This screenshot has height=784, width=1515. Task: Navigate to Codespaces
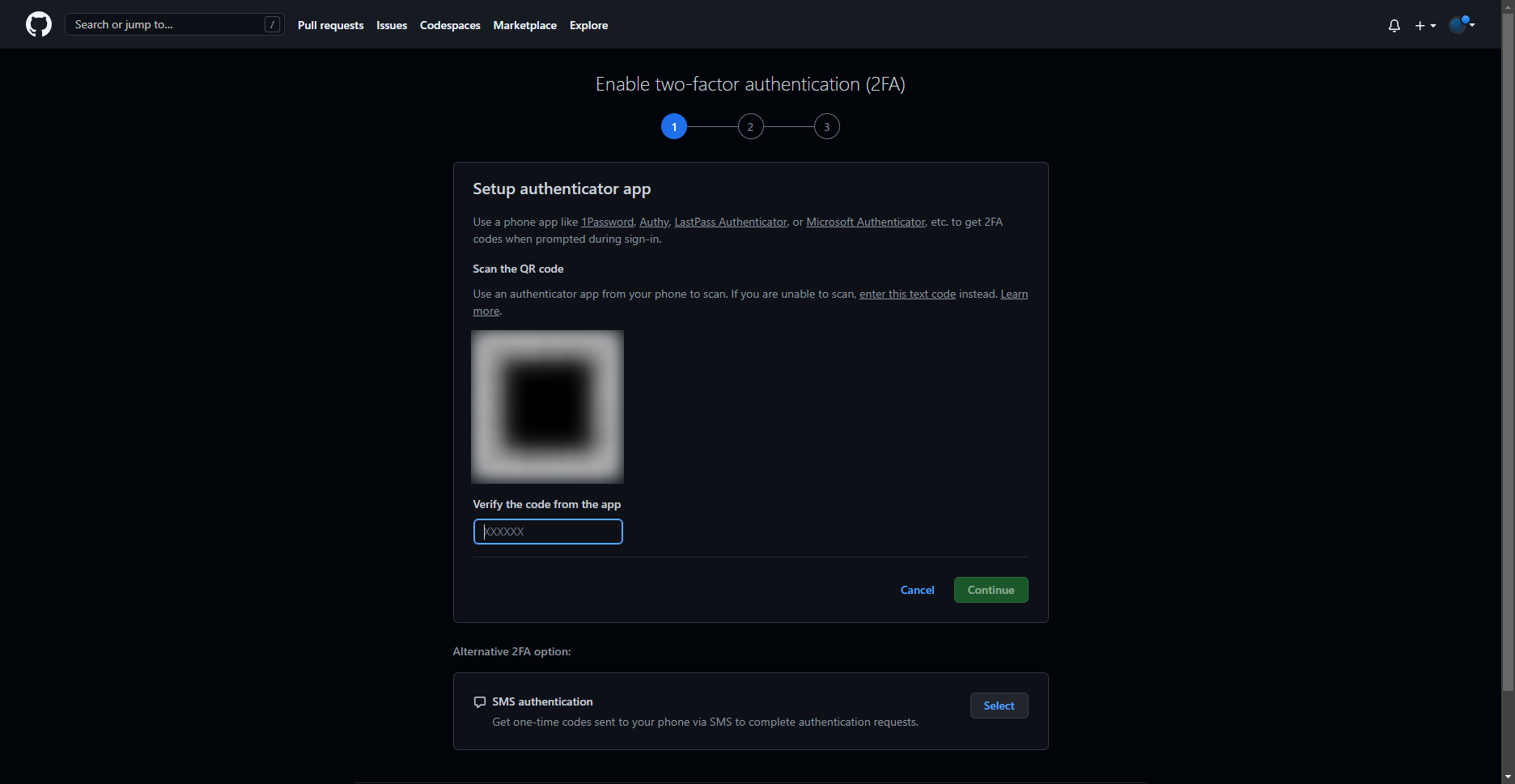coord(450,25)
